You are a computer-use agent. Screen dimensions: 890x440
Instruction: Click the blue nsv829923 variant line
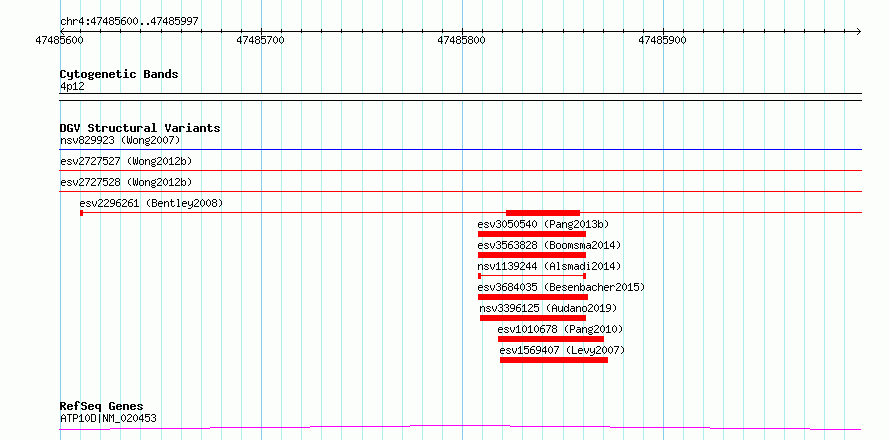click(x=461, y=150)
